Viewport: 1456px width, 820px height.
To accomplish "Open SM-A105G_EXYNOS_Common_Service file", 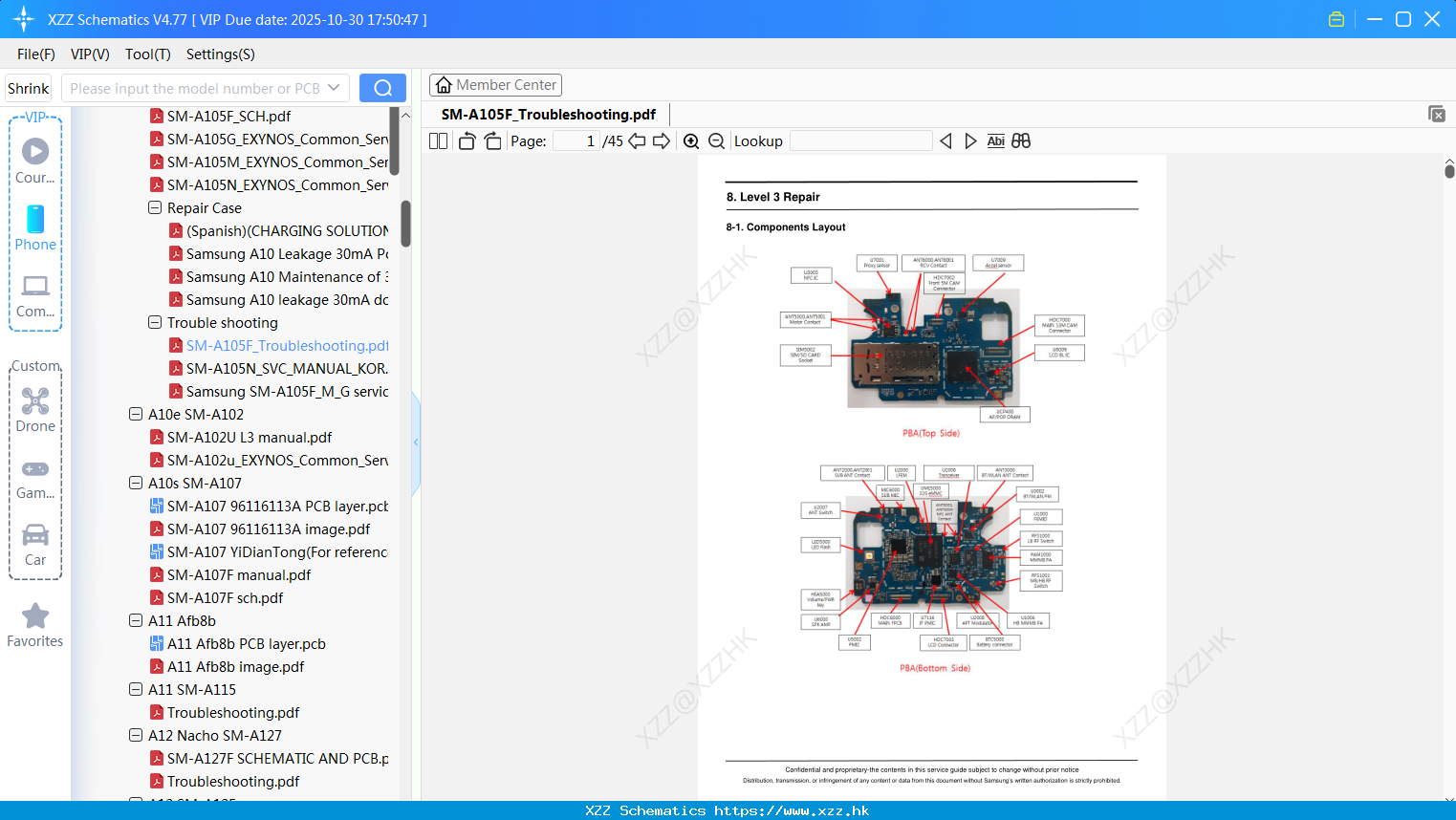I will pos(269,140).
